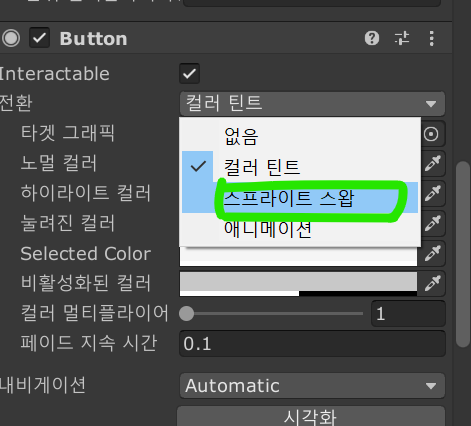This screenshot has height=426, width=471.
Task: Open the 내비게이션 Automatic dropdown
Action: tap(312, 386)
